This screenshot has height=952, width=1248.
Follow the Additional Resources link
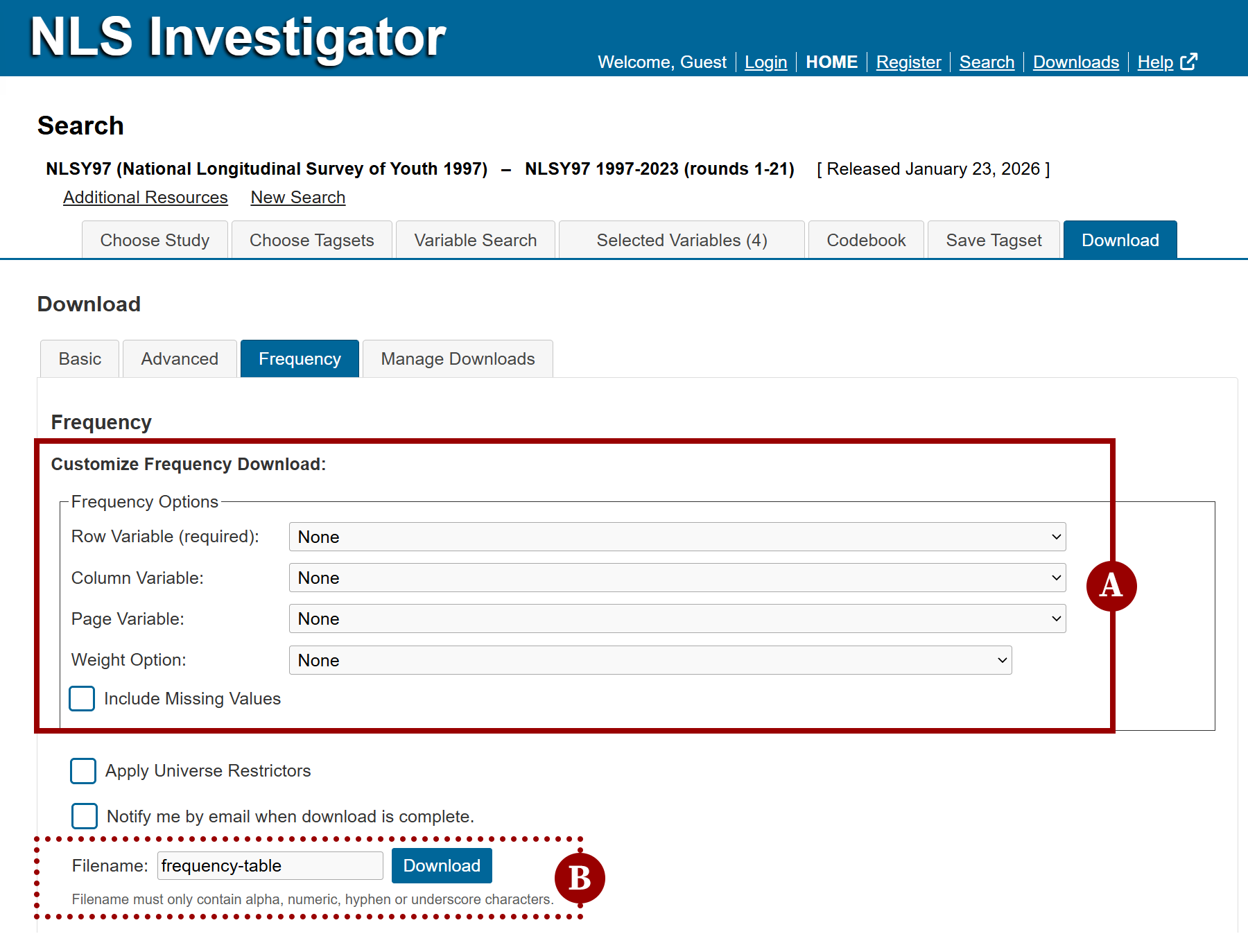point(146,198)
